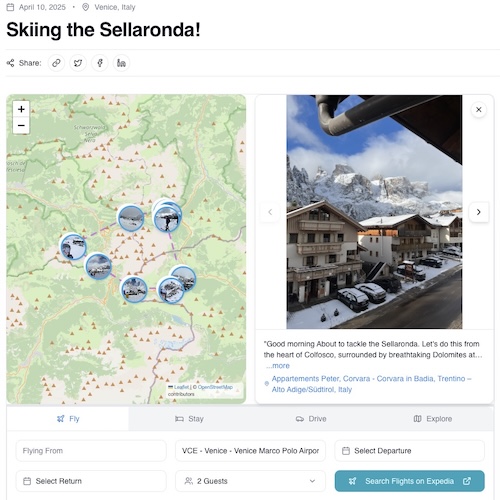Open the Select Departure date picker
The height and width of the screenshot is (500, 500).
[x=409, y=451]
